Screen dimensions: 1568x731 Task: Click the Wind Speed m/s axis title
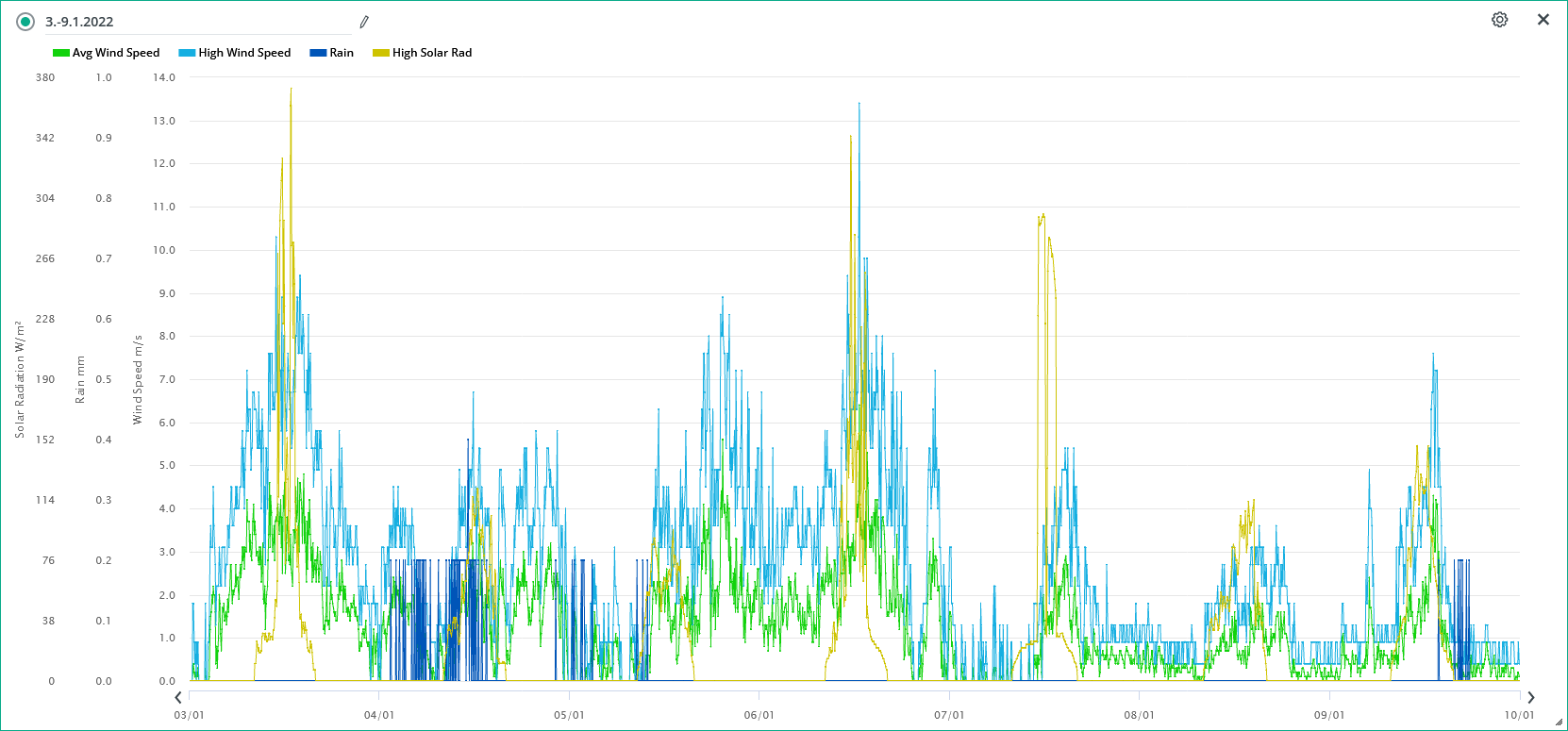click(138, 379)
